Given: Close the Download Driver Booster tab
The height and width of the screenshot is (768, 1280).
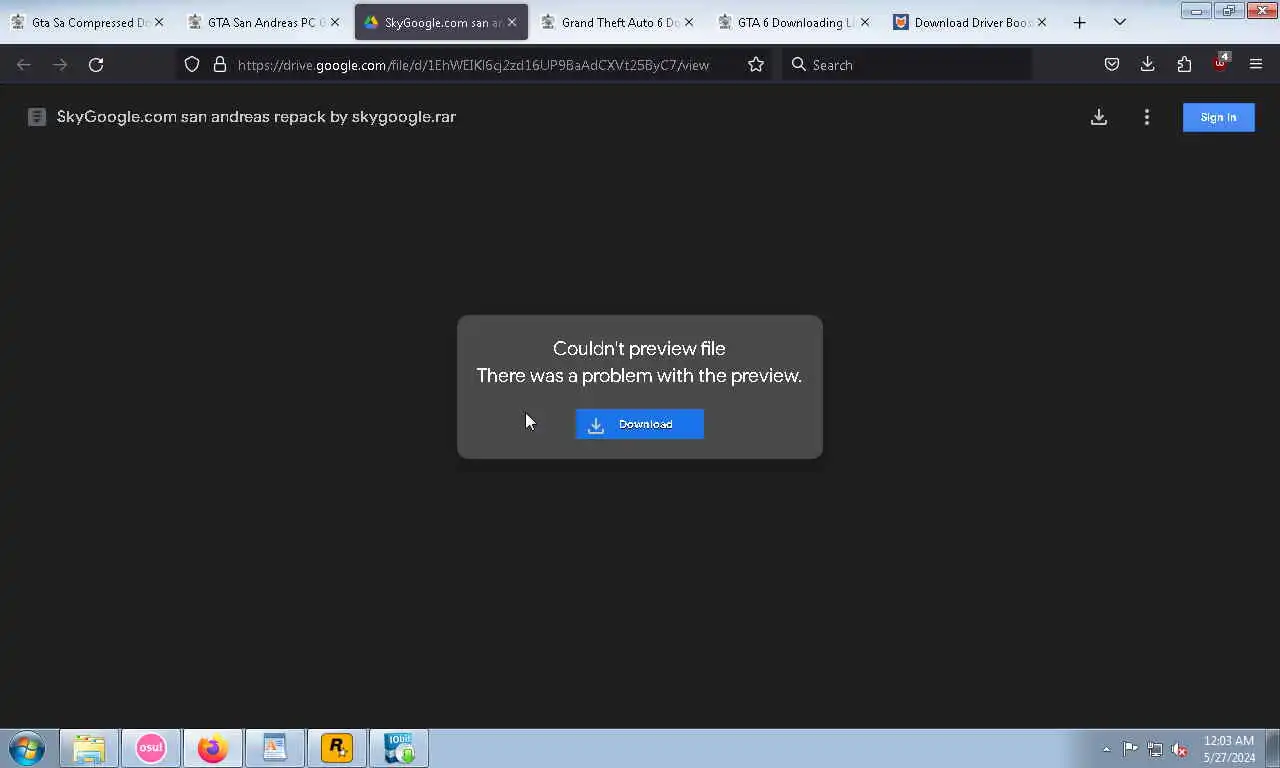Looking at the screenshot, I should (x=1042, y=22).
